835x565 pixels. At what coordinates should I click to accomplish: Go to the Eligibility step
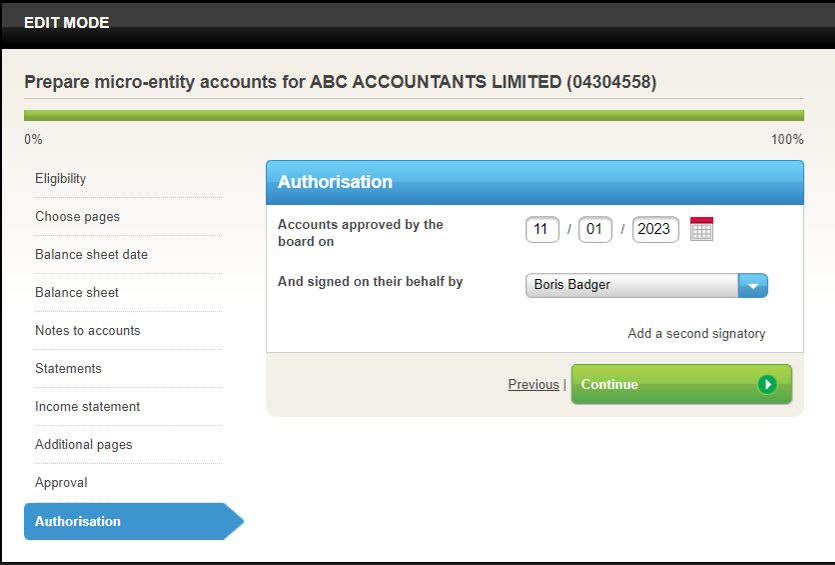(61, 179)
